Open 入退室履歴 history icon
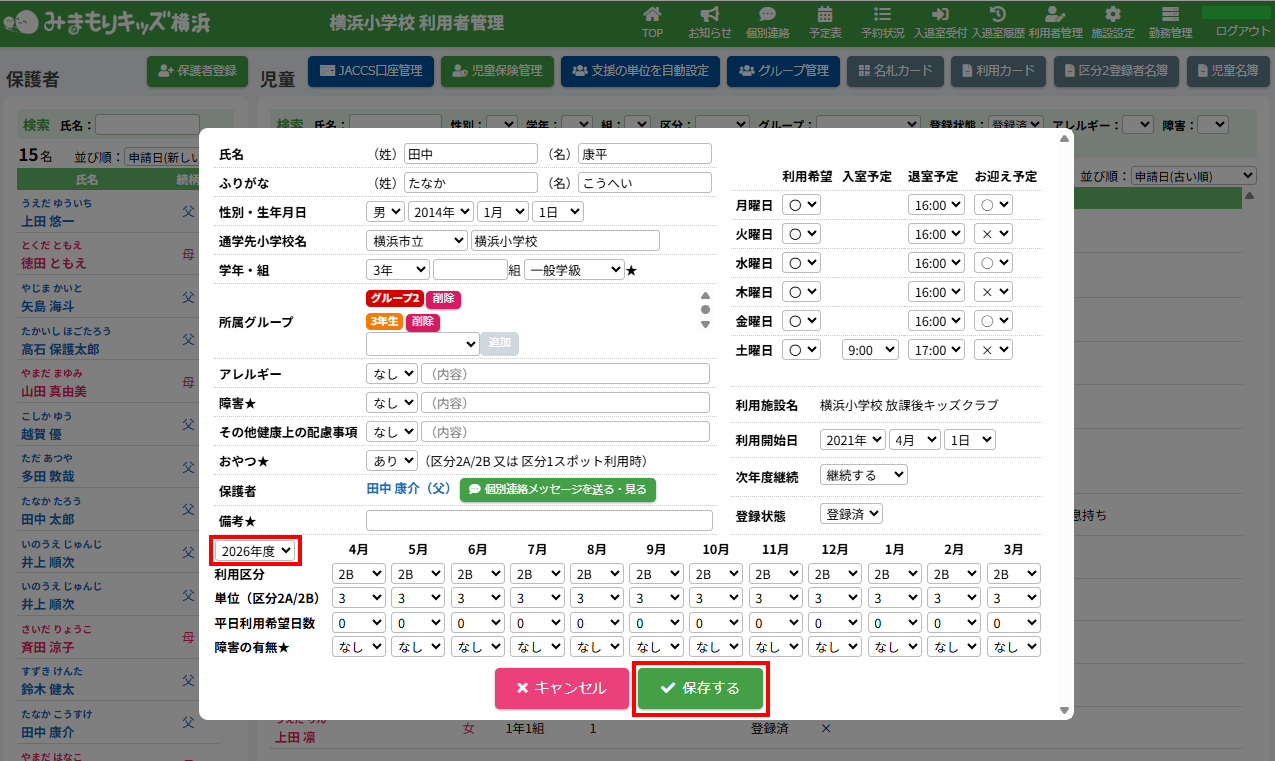 click(997, 15)
